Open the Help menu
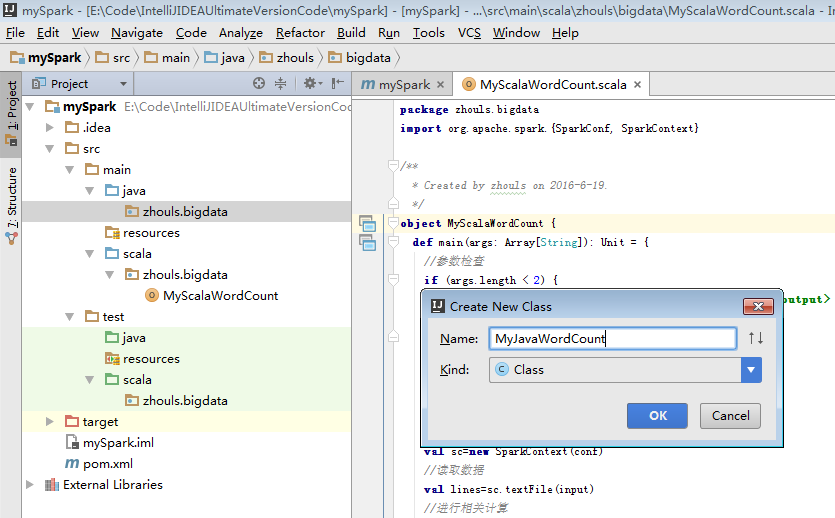Viewport: 835px width, 518px height. point(565,33)
